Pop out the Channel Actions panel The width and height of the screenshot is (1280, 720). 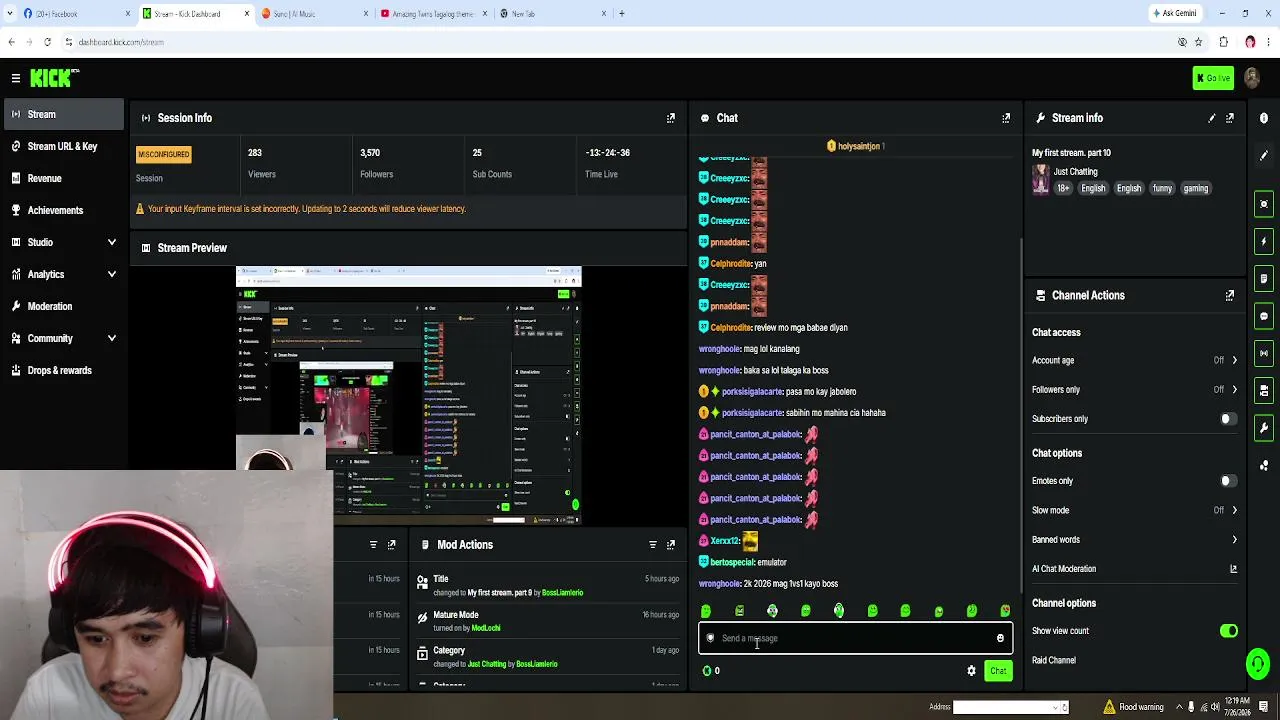(1230, 295)
